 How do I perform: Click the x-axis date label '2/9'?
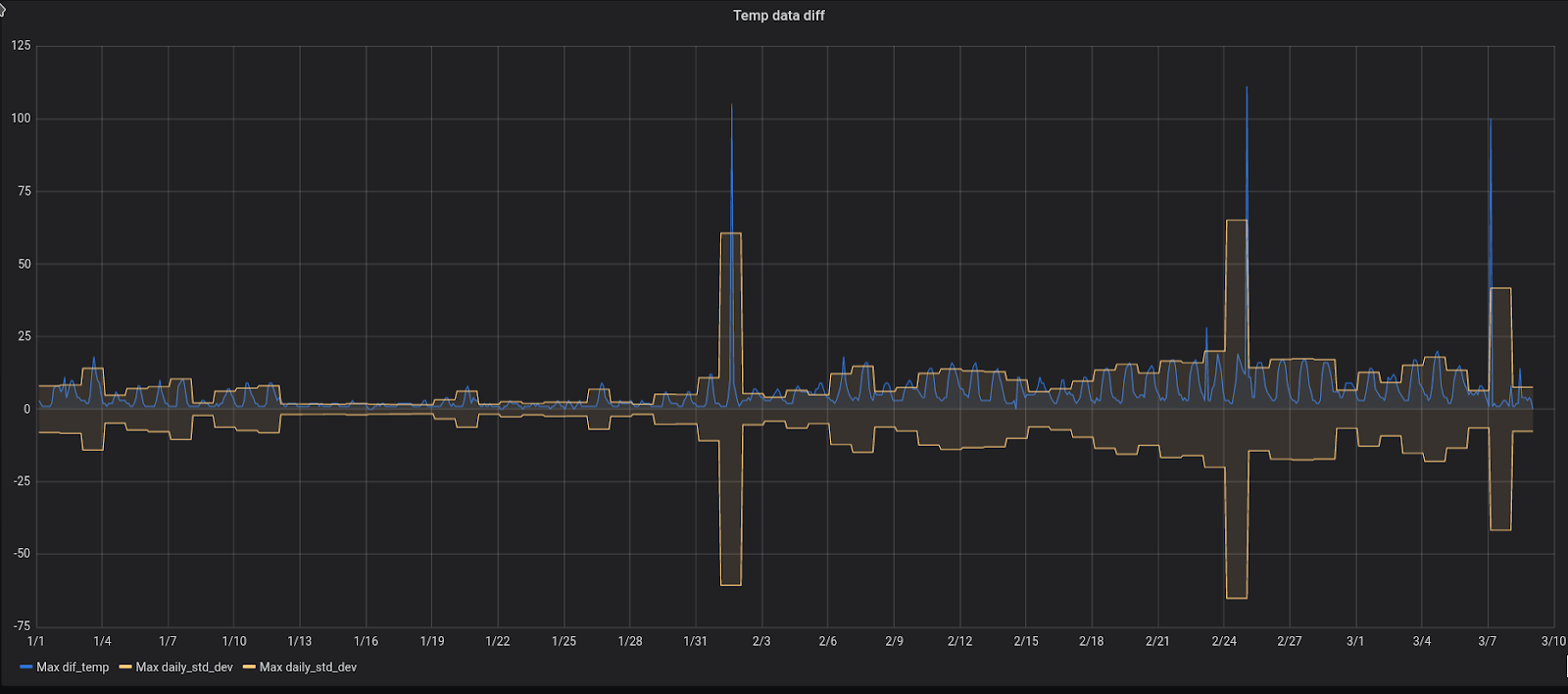click(894, 641)
